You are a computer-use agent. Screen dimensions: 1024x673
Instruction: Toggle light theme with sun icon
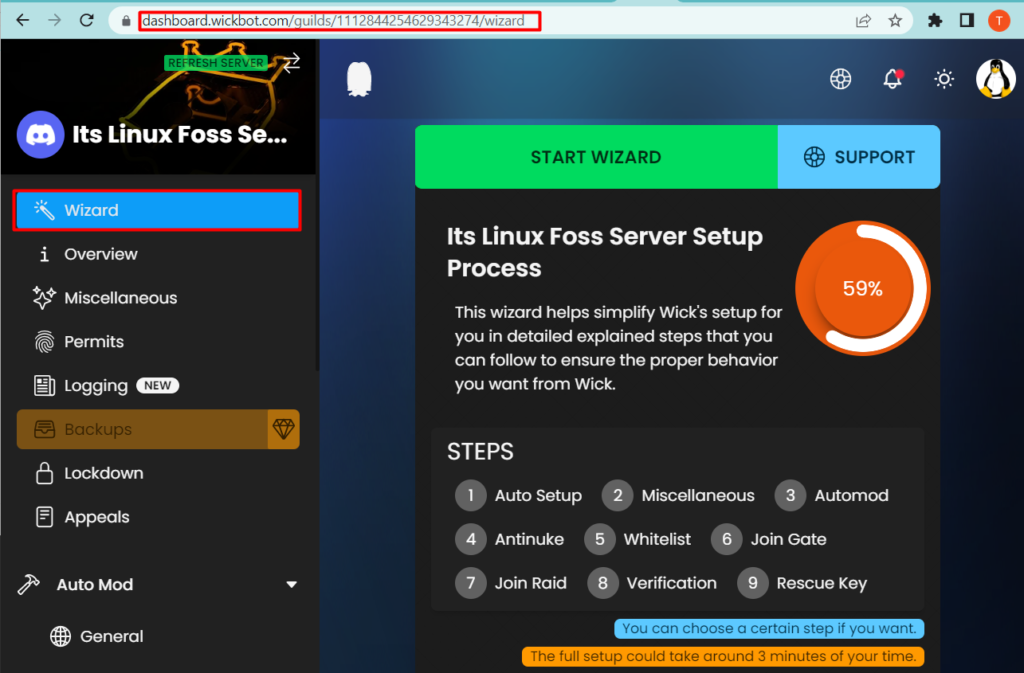(944, 79)
